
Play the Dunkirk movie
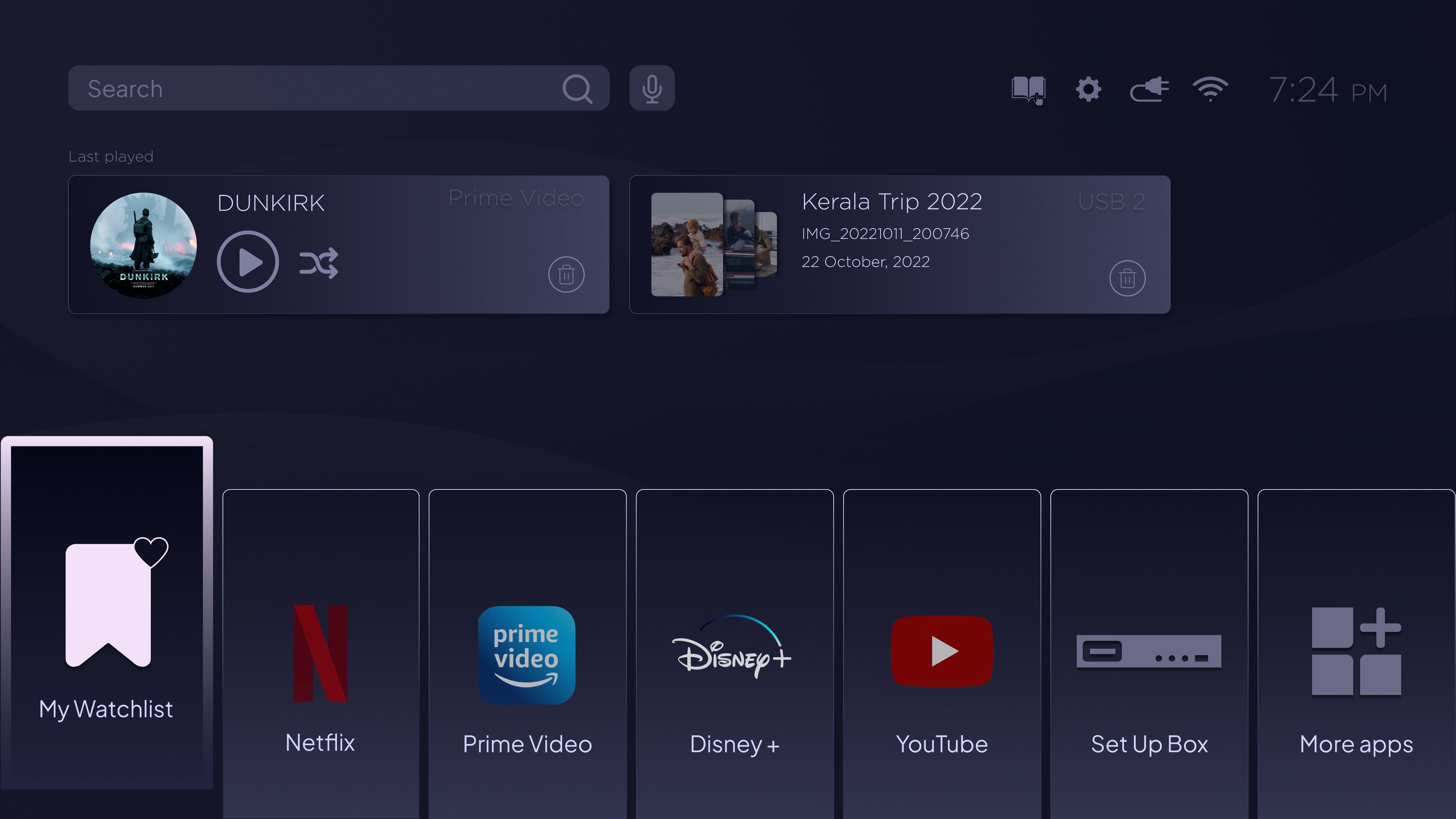pos(247,262)
